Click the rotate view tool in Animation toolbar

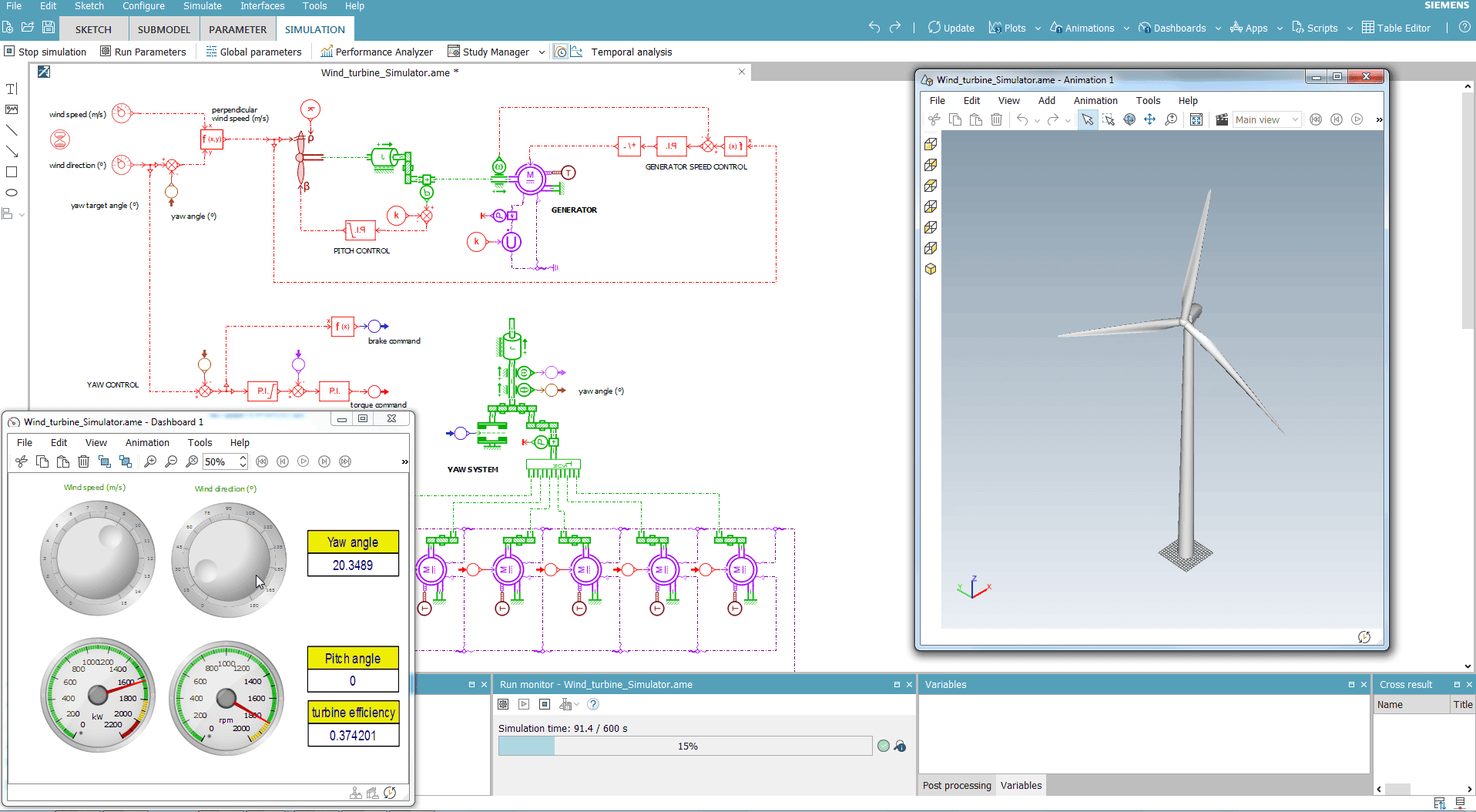coord(1129,119)
